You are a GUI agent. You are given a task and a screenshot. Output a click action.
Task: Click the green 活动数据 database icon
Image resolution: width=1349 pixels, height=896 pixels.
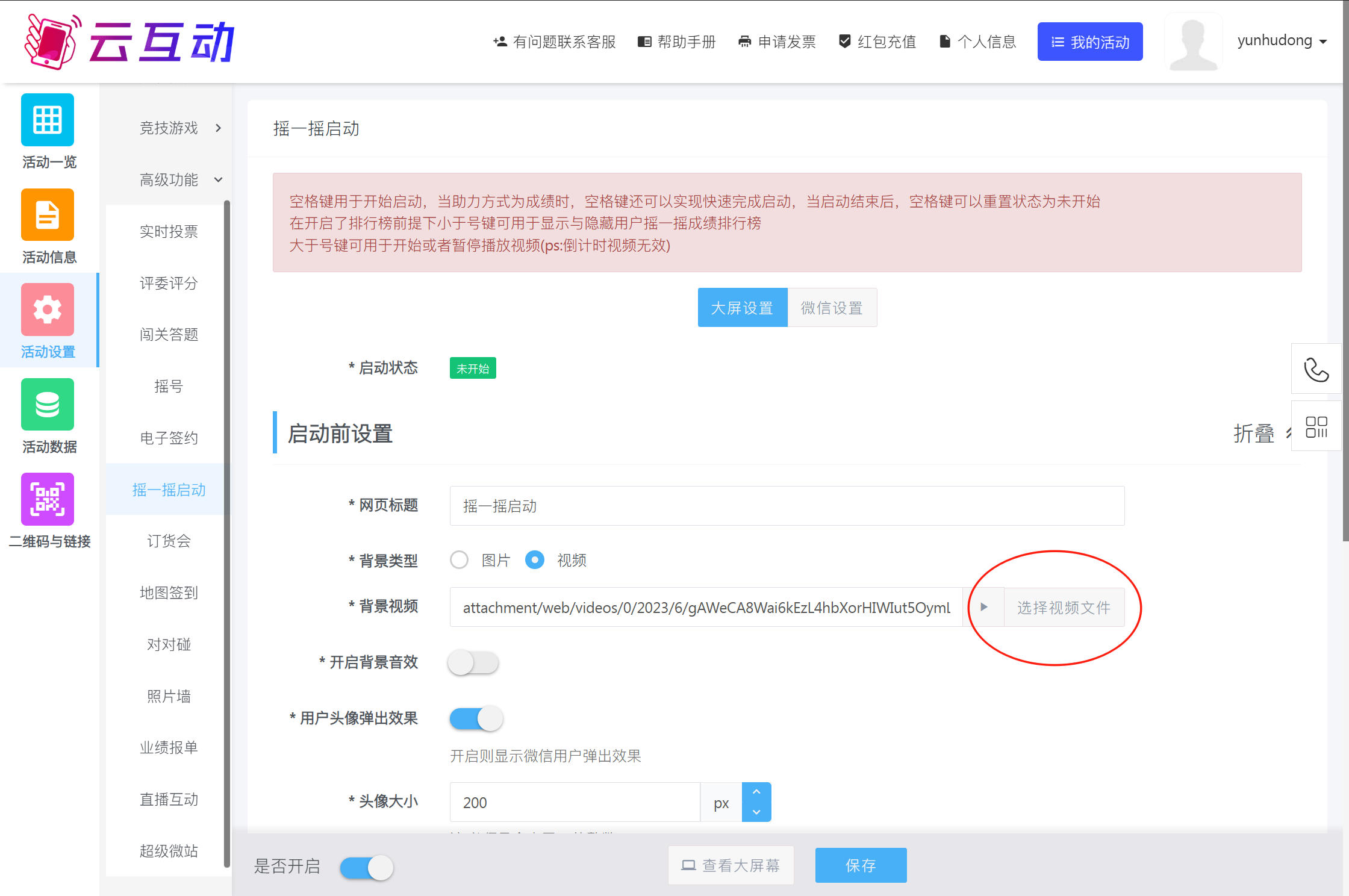click(x=48, y=404)
